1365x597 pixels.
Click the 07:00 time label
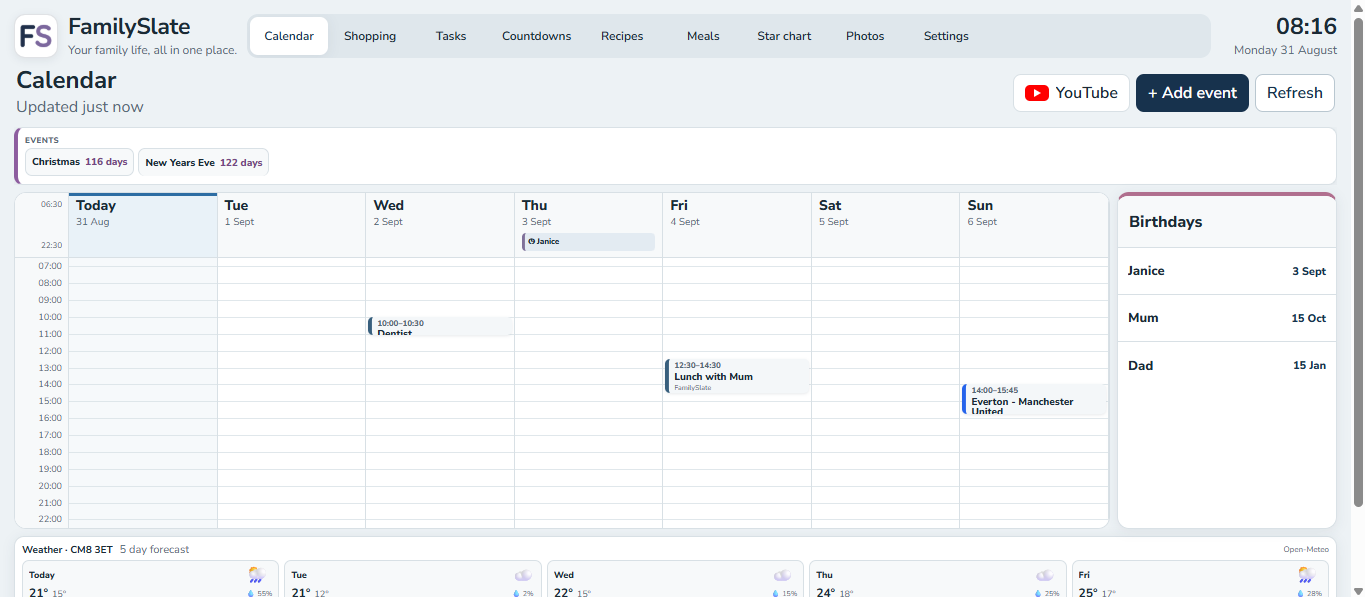point(50,266)
